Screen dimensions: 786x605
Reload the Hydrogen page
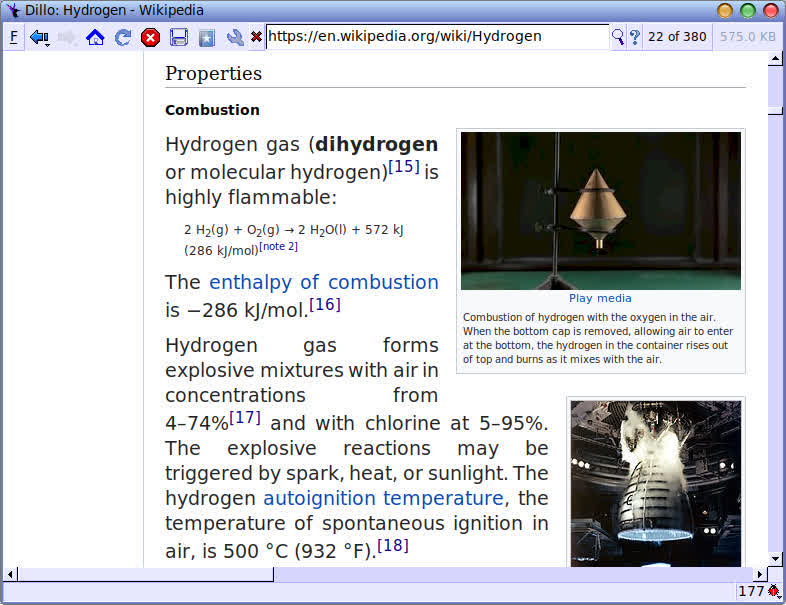pyautogui.click(x=123, y=38)
